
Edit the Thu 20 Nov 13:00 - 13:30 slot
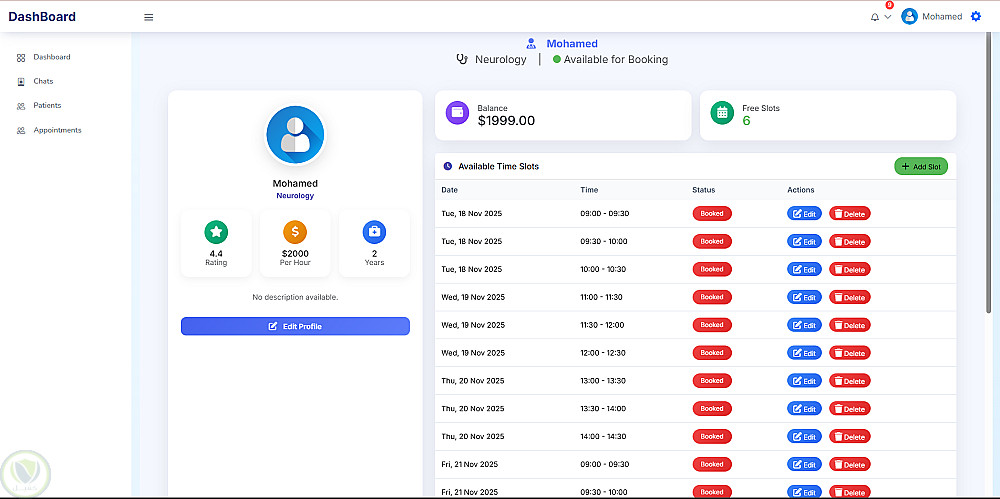click(804, 381)
